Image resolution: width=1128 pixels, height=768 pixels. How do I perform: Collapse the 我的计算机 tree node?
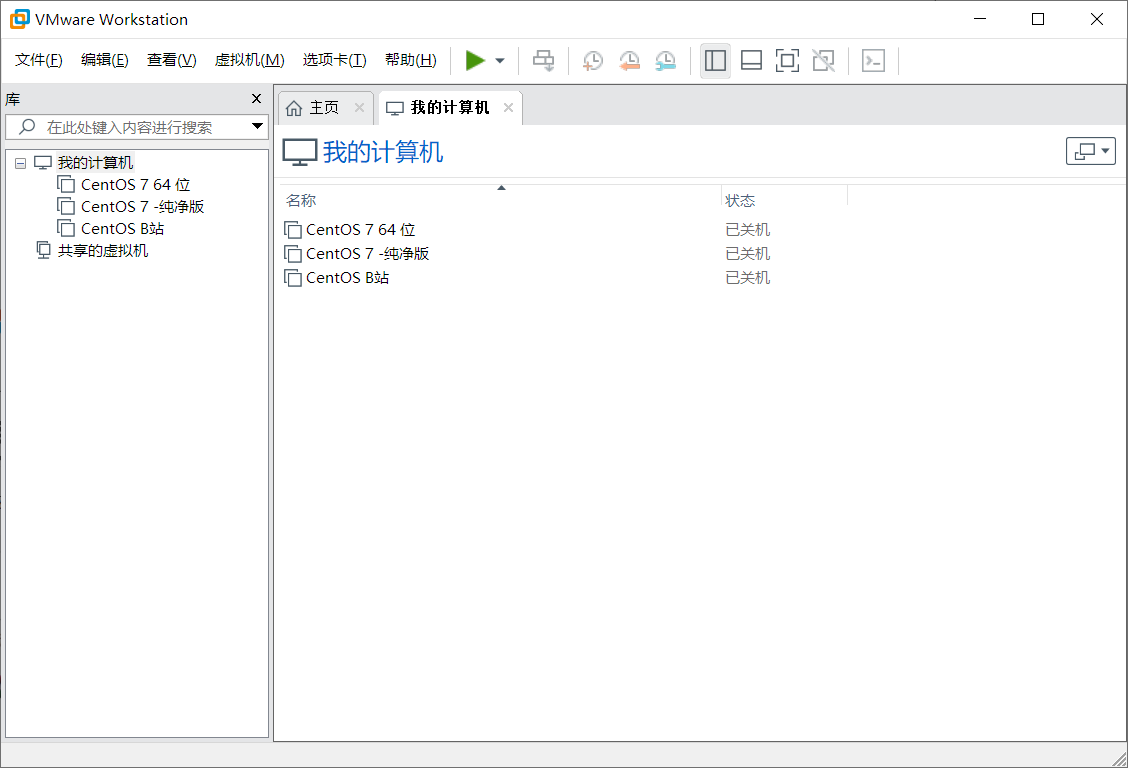pyautogui.click(x=20, y=163)
